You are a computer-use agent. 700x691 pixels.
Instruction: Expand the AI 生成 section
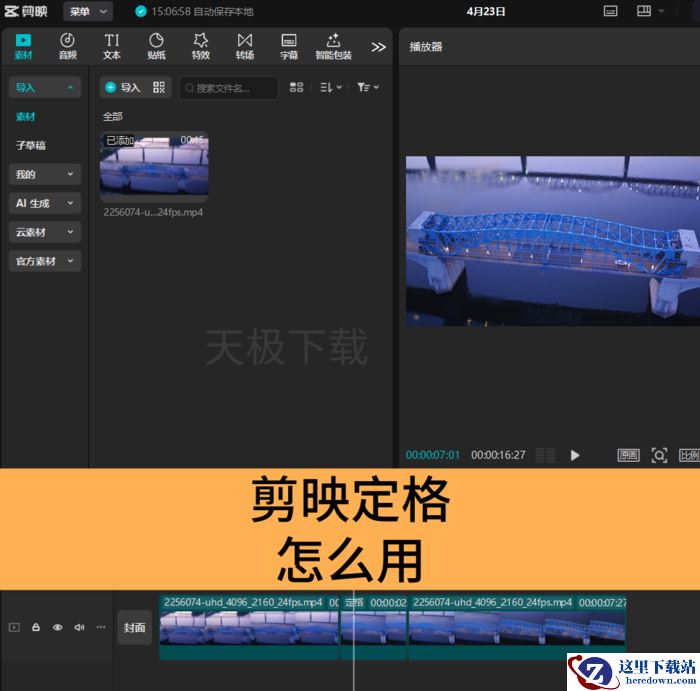click(x=45, y=203)
